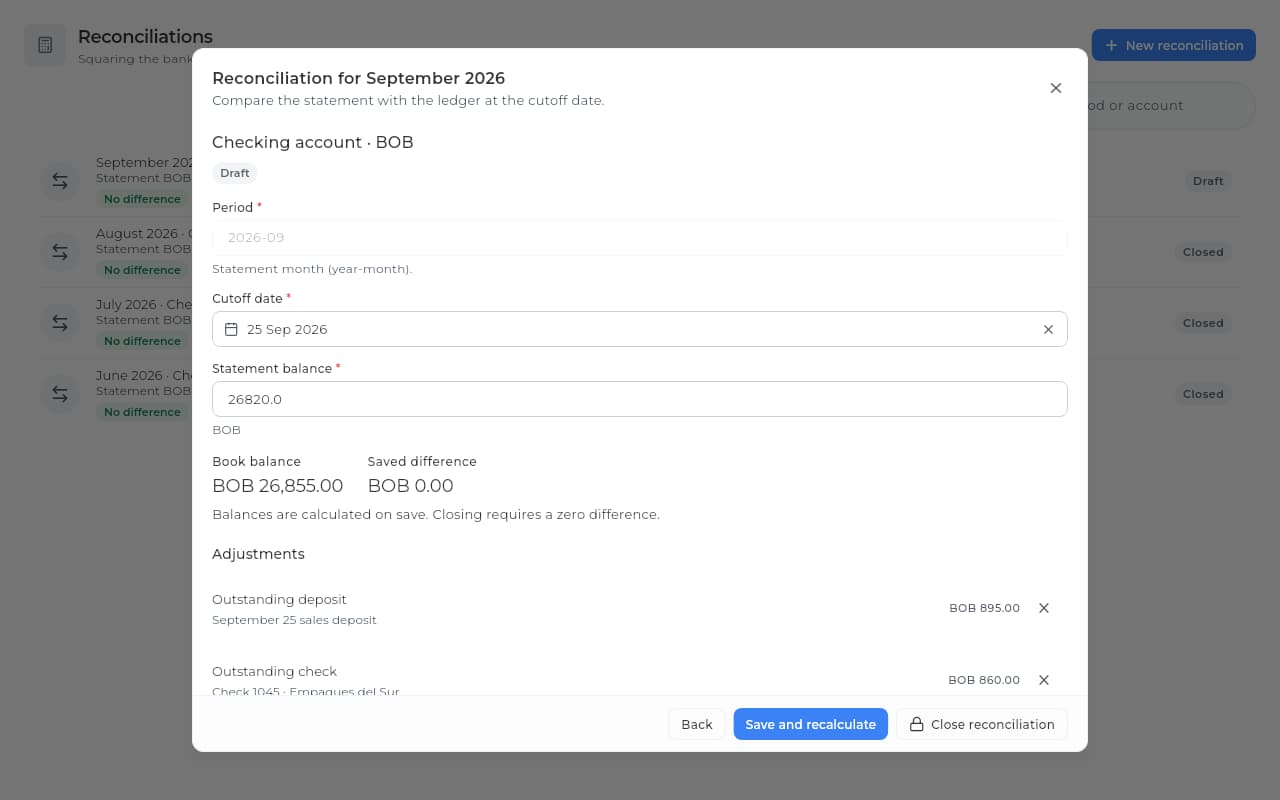
Task: Click the July 2026 No difference badge
Action: pyautogui.click(x=142, y=341)
